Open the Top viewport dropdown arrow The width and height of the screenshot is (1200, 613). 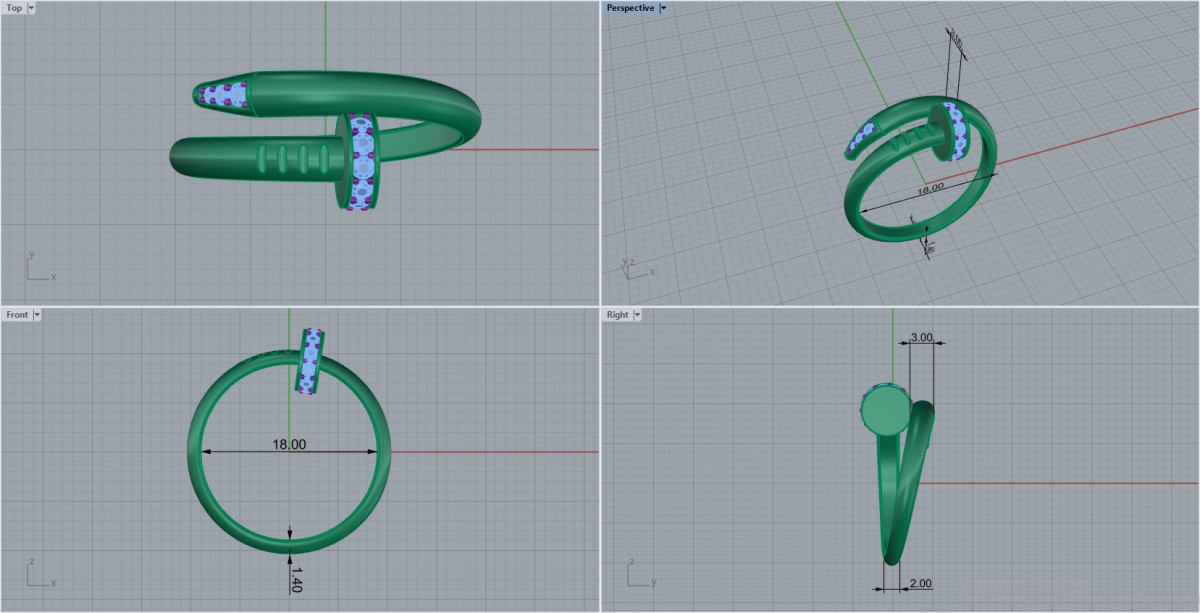coord(32,8)
